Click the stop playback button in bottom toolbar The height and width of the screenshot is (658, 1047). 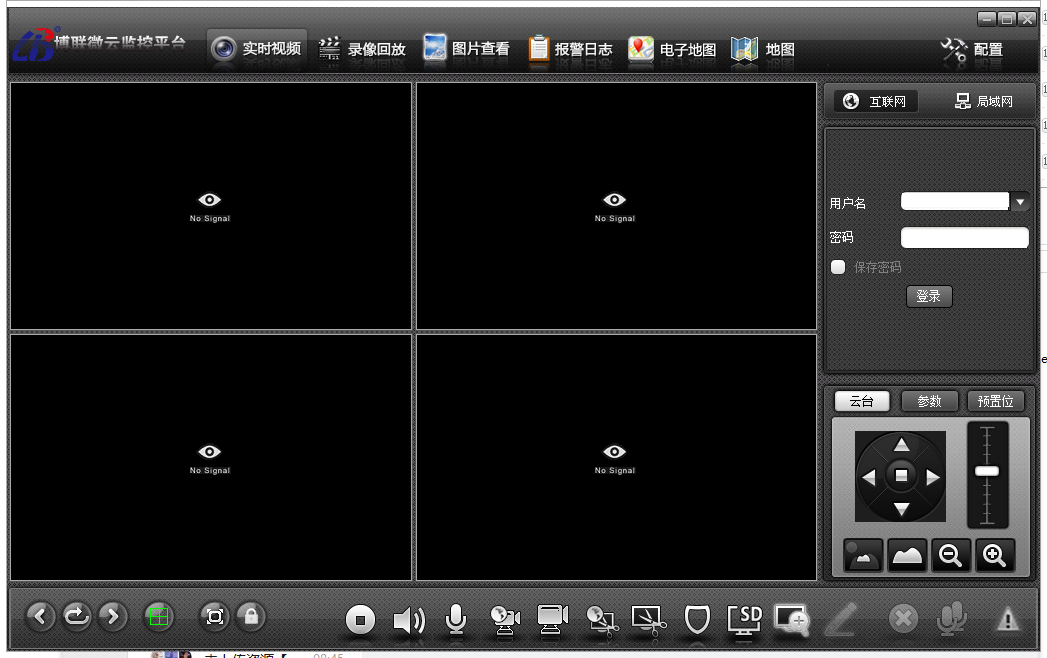pyautogui.click(x=361, y=621)
